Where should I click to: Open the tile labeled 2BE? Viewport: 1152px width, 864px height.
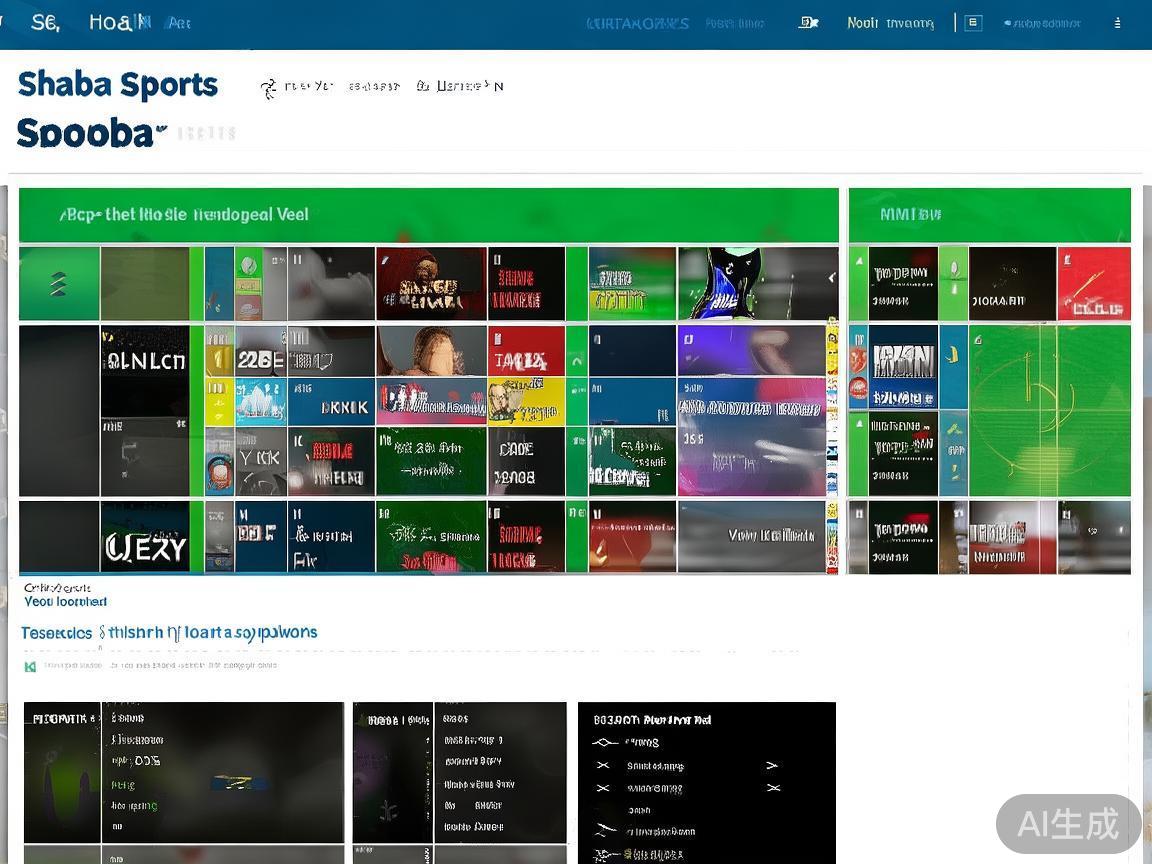pyautogui.click(x=260, y=361)
